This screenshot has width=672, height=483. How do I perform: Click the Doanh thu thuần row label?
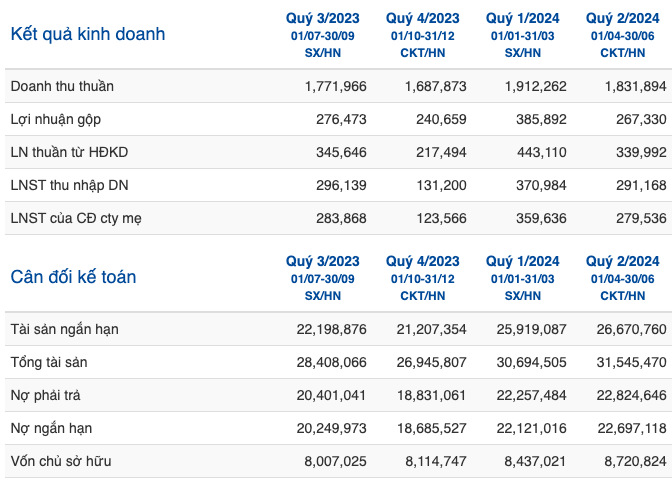[62, 86]
